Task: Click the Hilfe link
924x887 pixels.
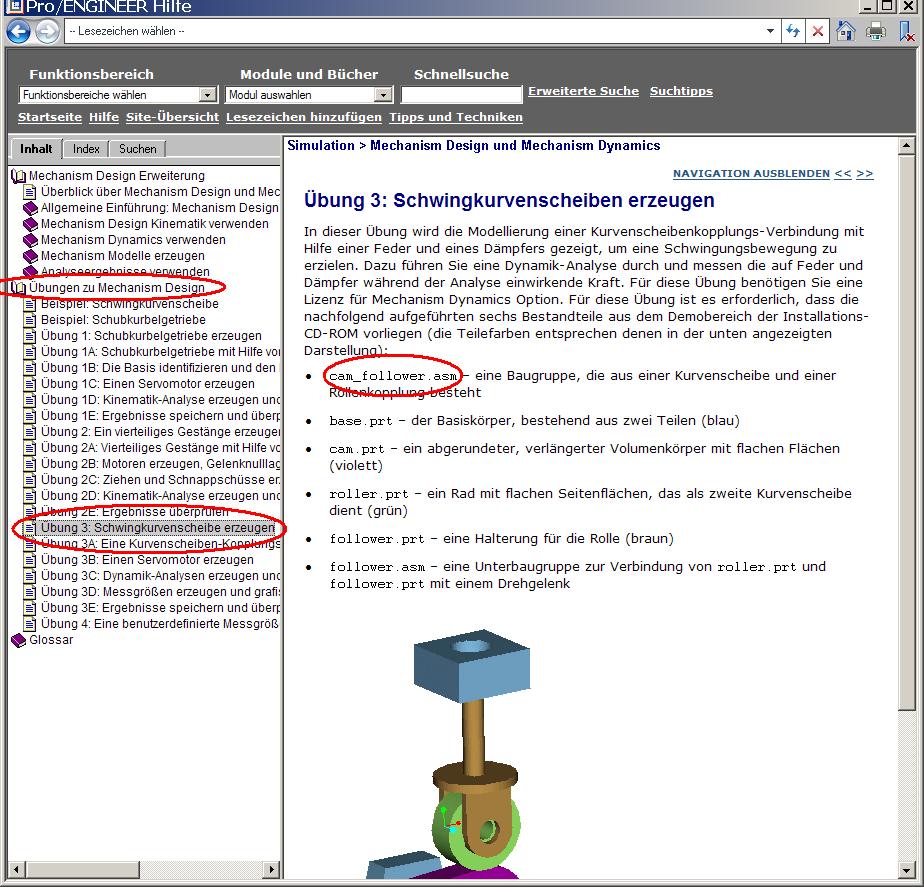Action: point(104,117)
